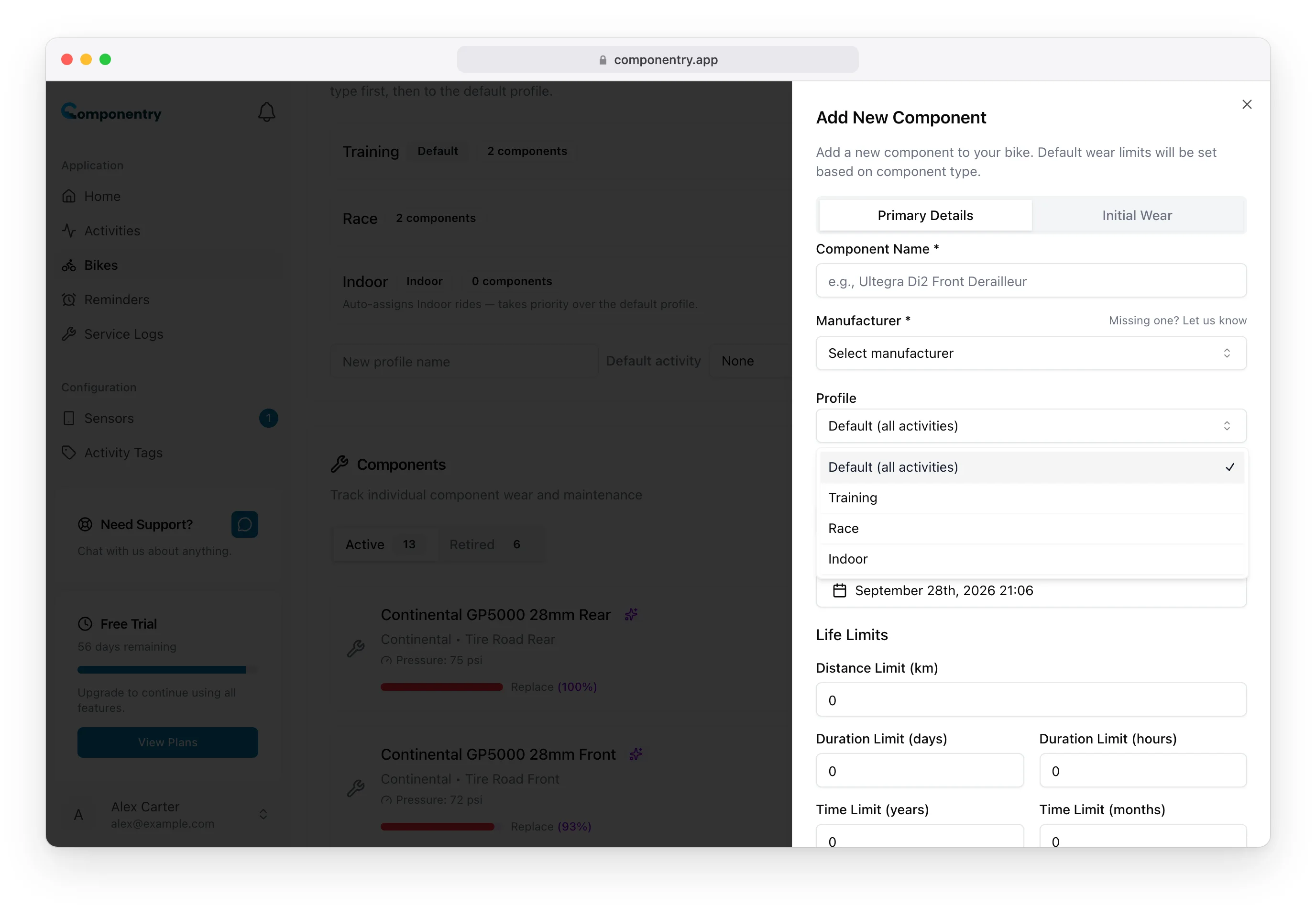Click the wrench icon of GP5000 28mm Front
This screenshot has height=908, width=1316.
click(355, 788)
